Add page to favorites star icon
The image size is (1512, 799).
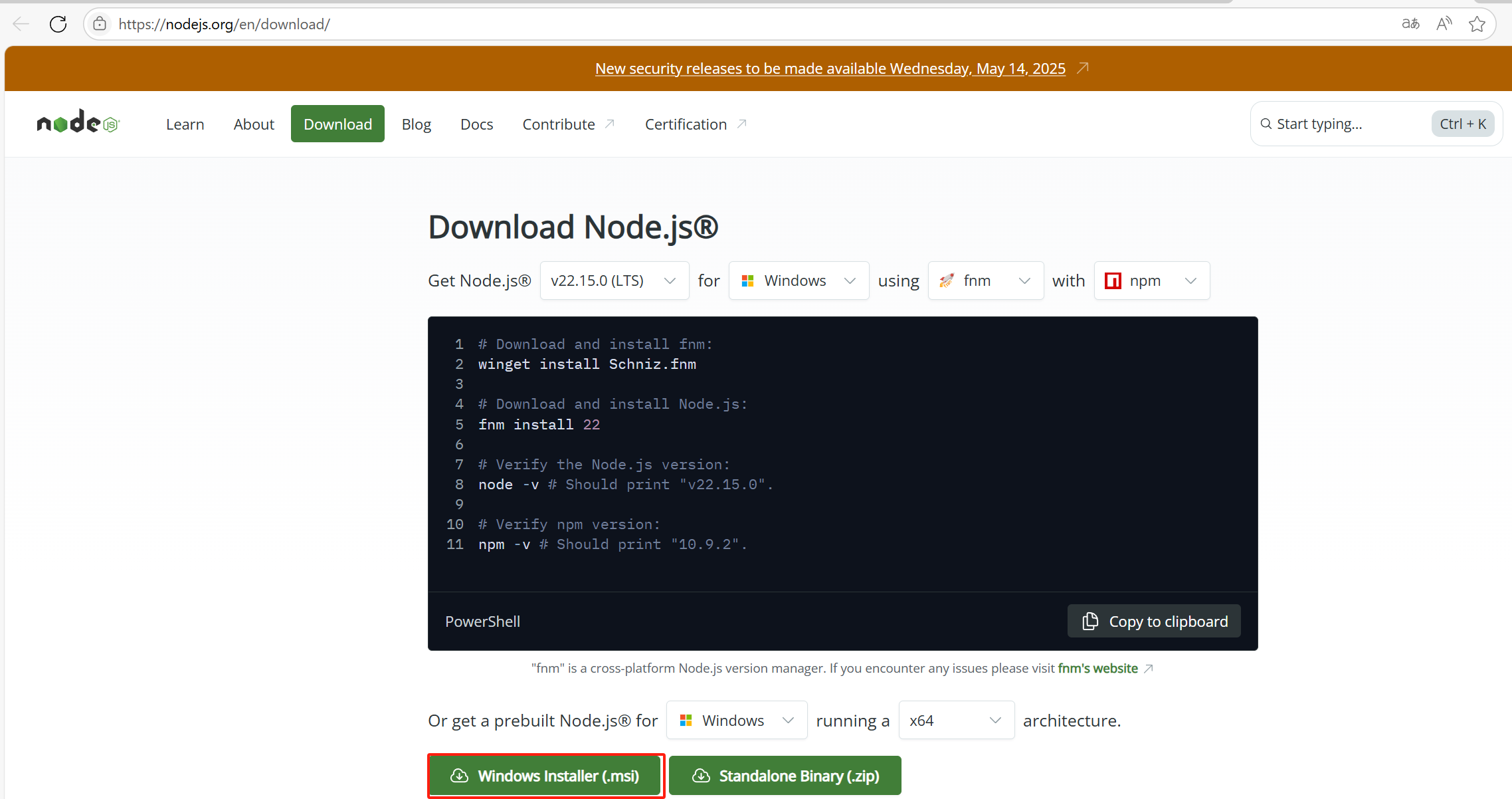pyautogui.click(x=1477, y=25)
